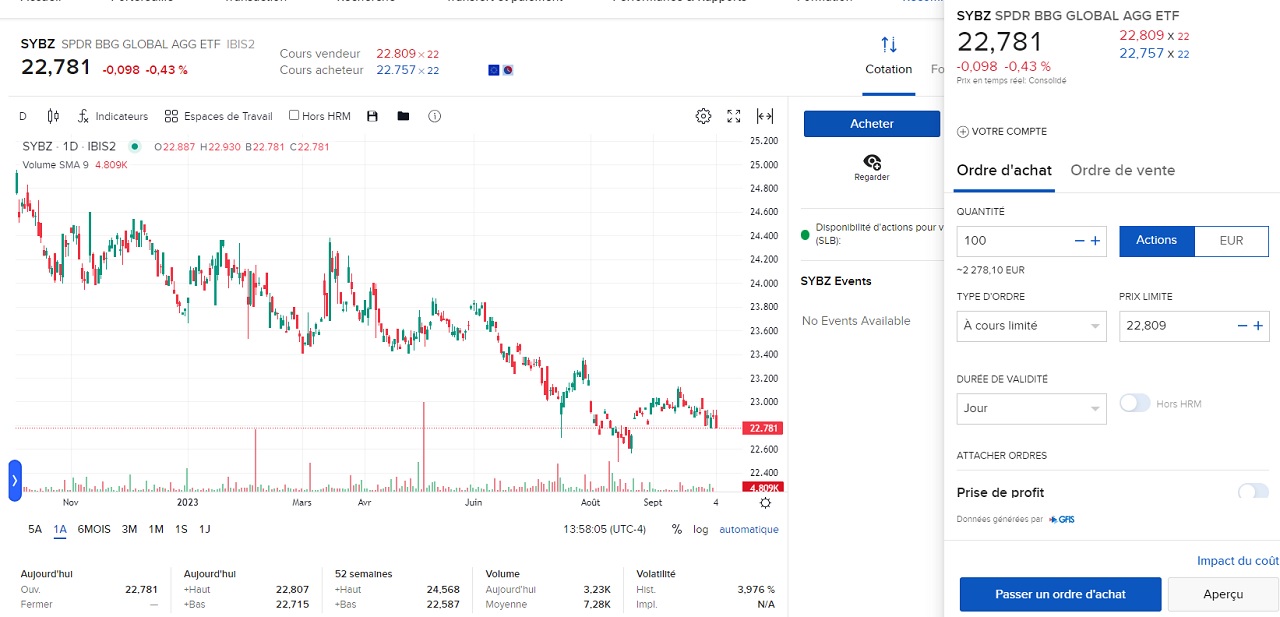Viewport: 1280px width, 617px height.
Task: Enable the Prise de profit toggle
Action: click(x=1252, y=492)
